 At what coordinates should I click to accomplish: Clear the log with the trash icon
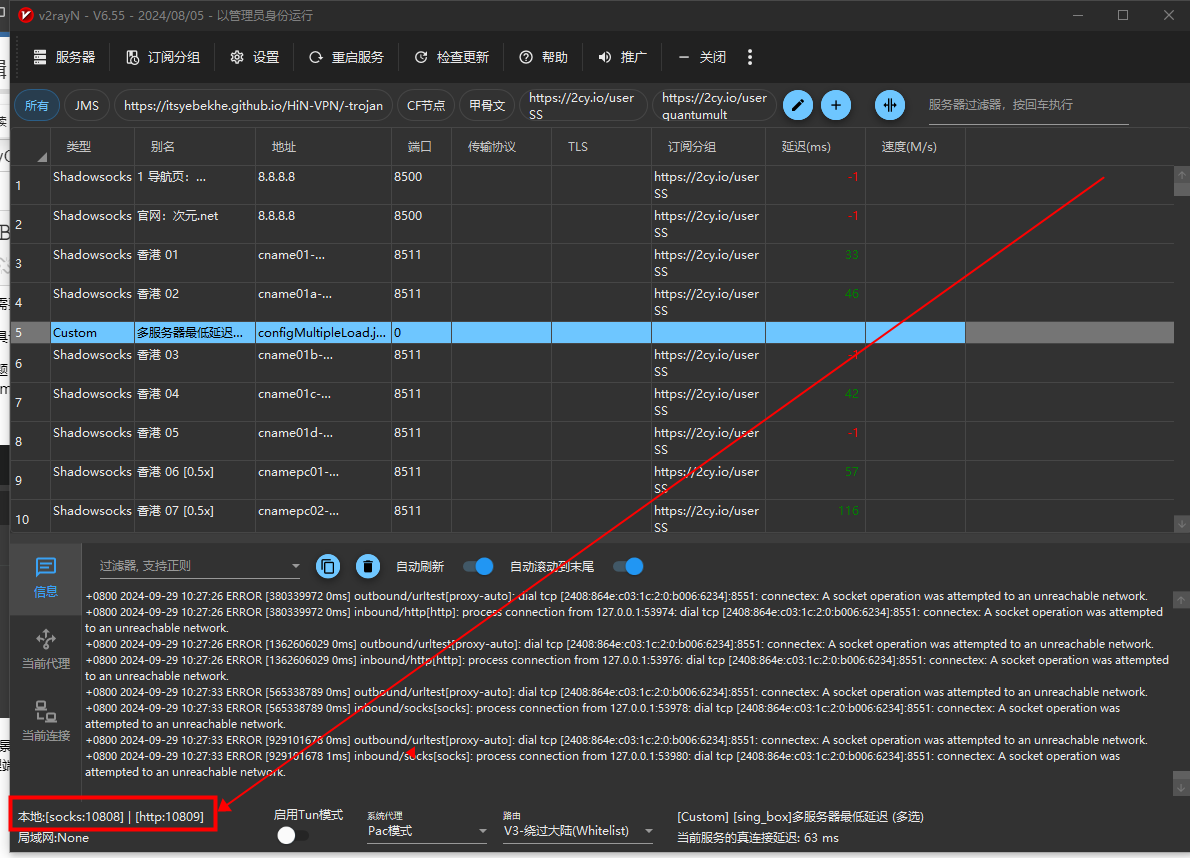coord(368,566)
